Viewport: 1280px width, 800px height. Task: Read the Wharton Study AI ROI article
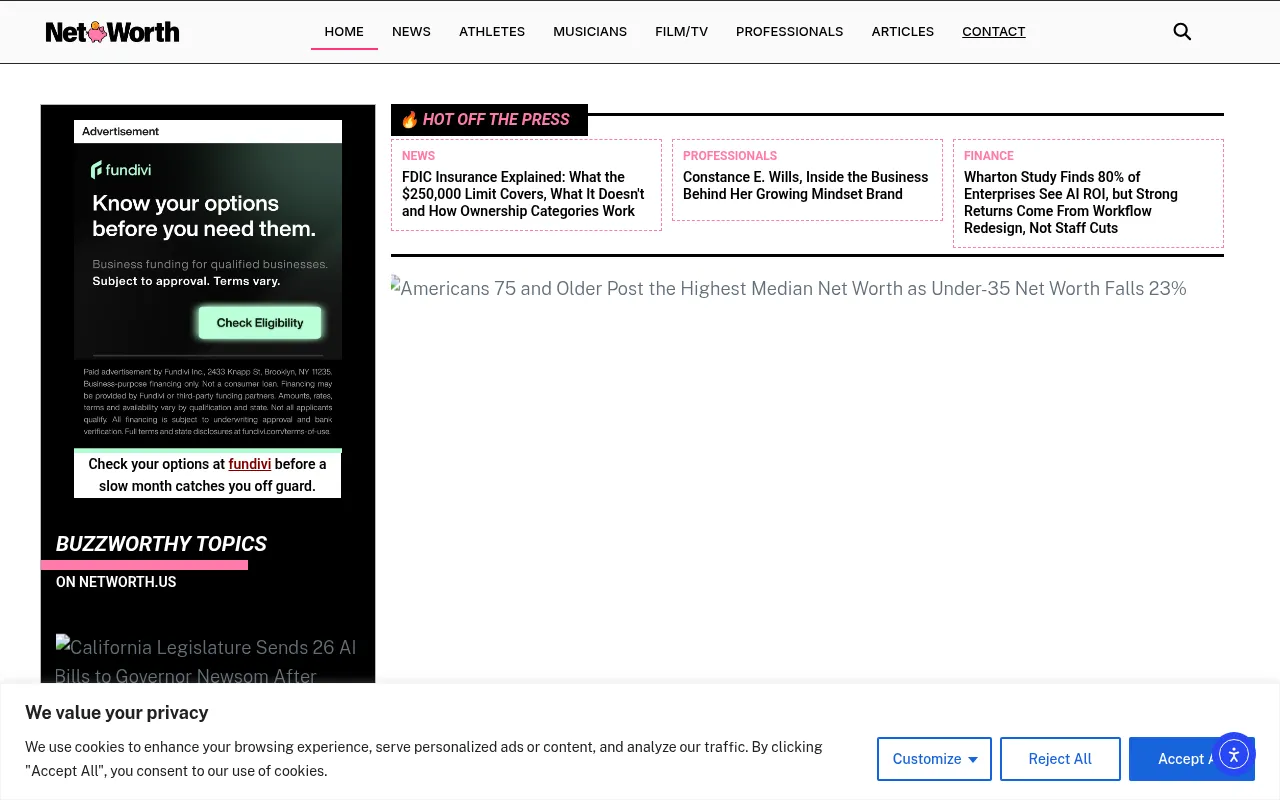coord(1070,202)
